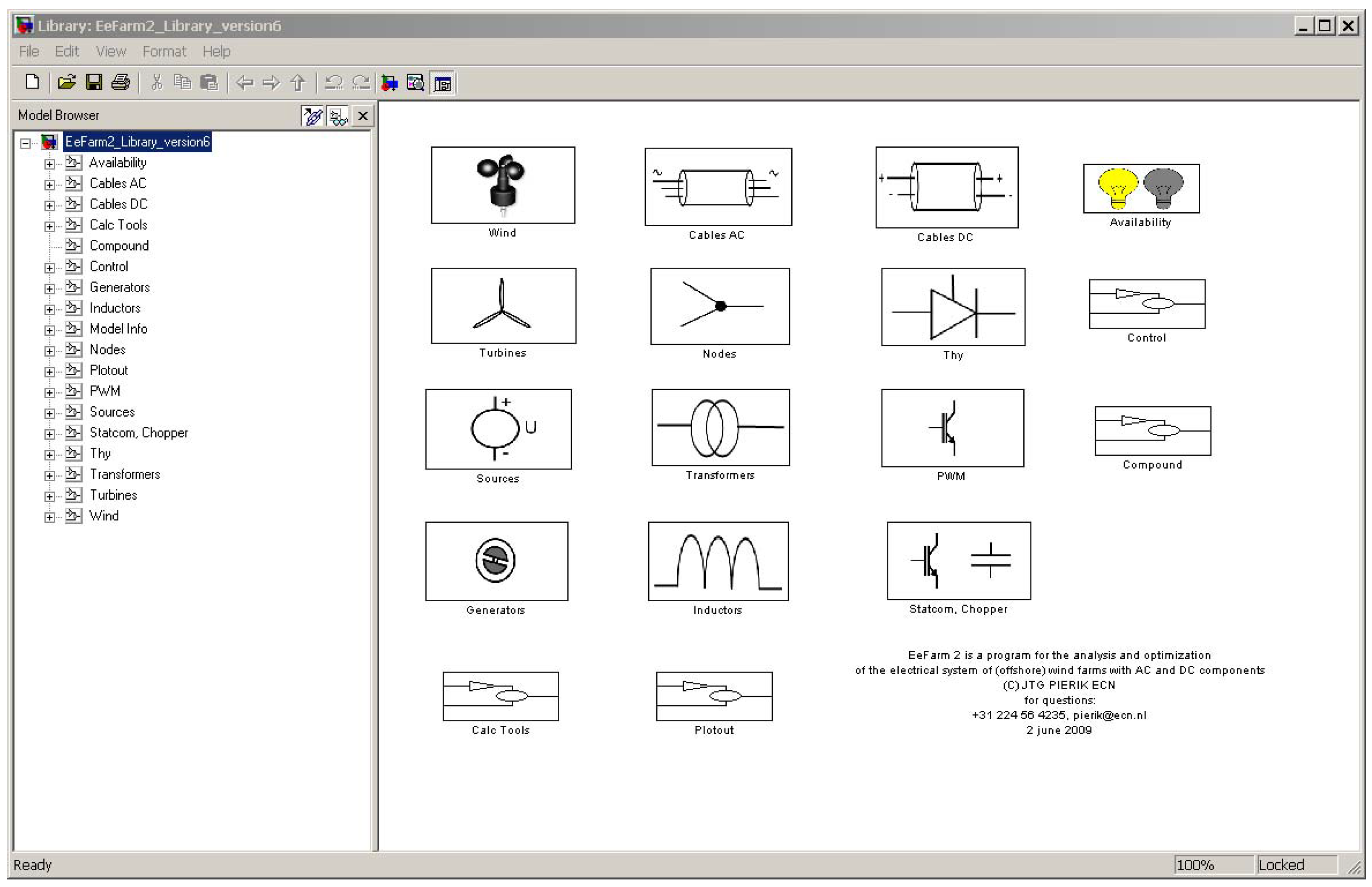Select the Cables AC block
Viewport: 1372px width, 887px height.
[x=718, y=187]
